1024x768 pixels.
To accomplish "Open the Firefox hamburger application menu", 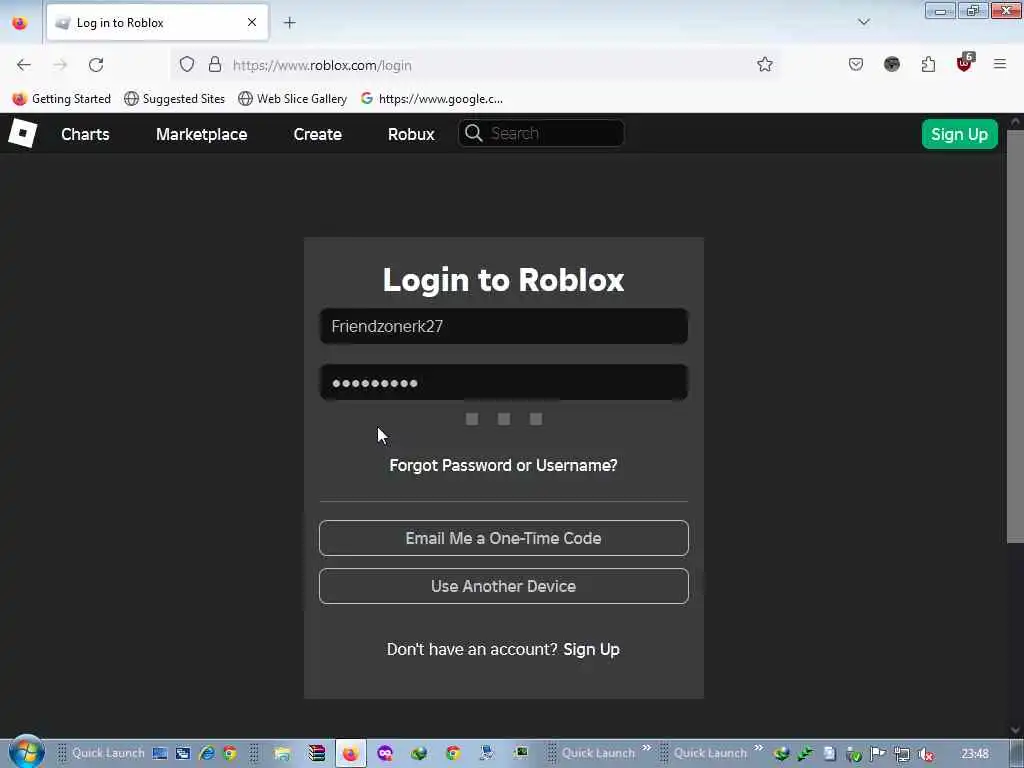I will 999,64.
